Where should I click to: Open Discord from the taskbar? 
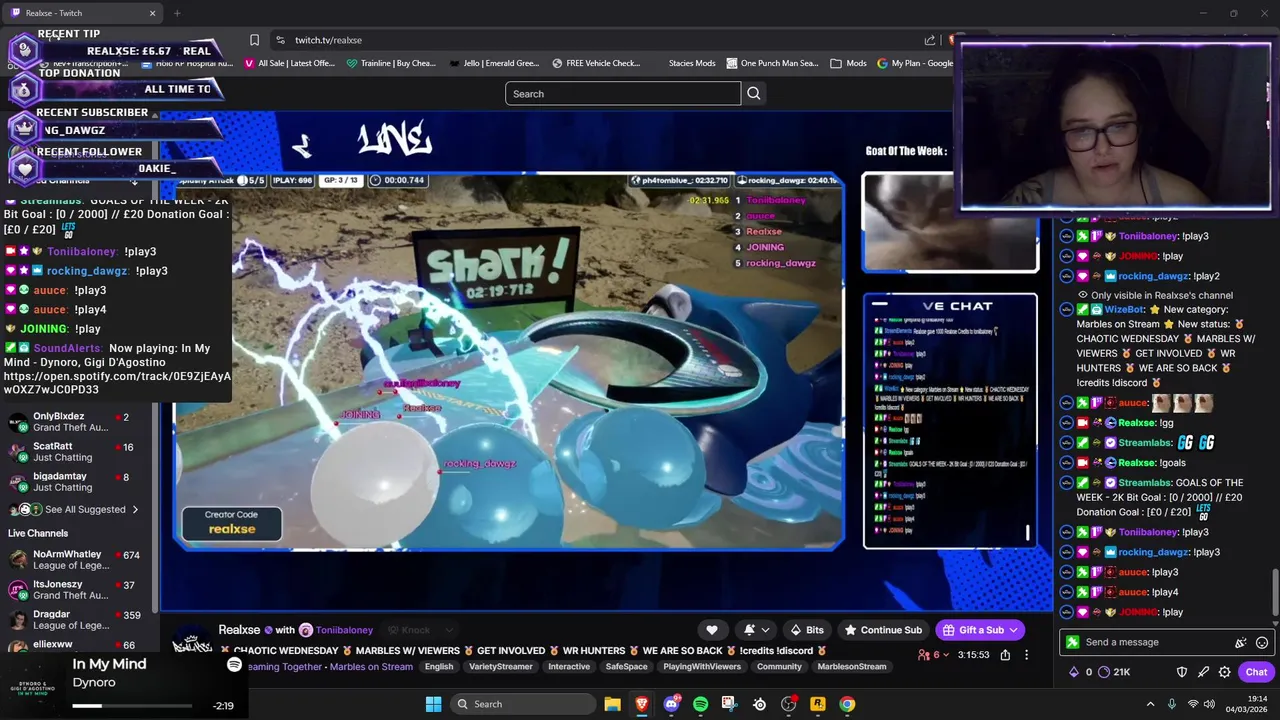[671, 704]
